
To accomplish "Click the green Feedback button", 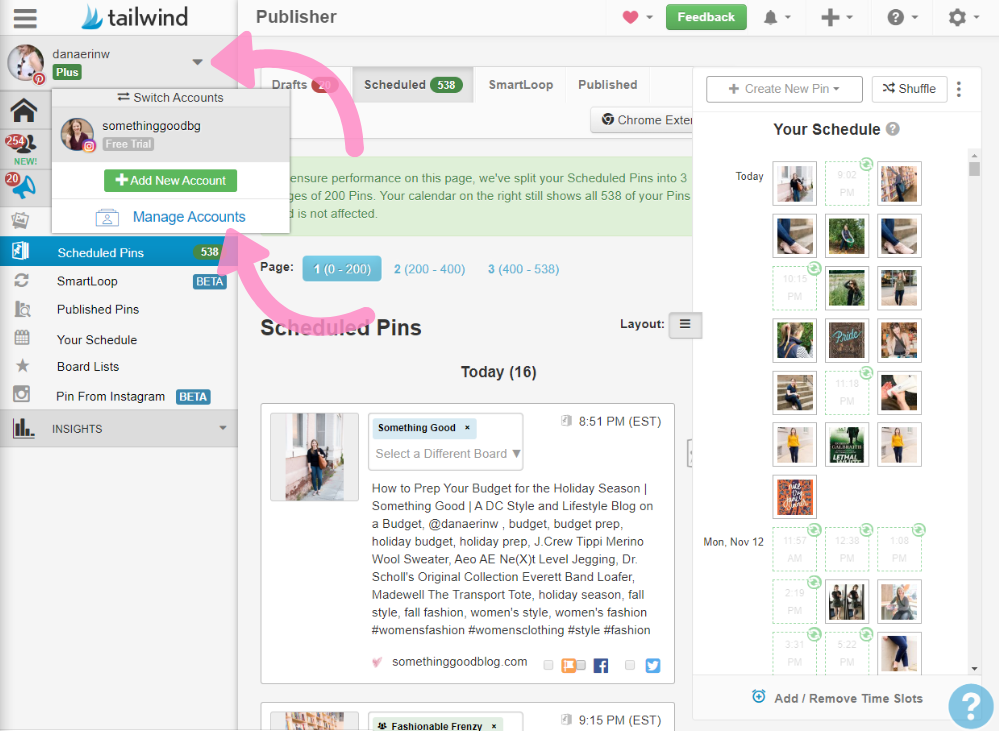I will 706,17.
